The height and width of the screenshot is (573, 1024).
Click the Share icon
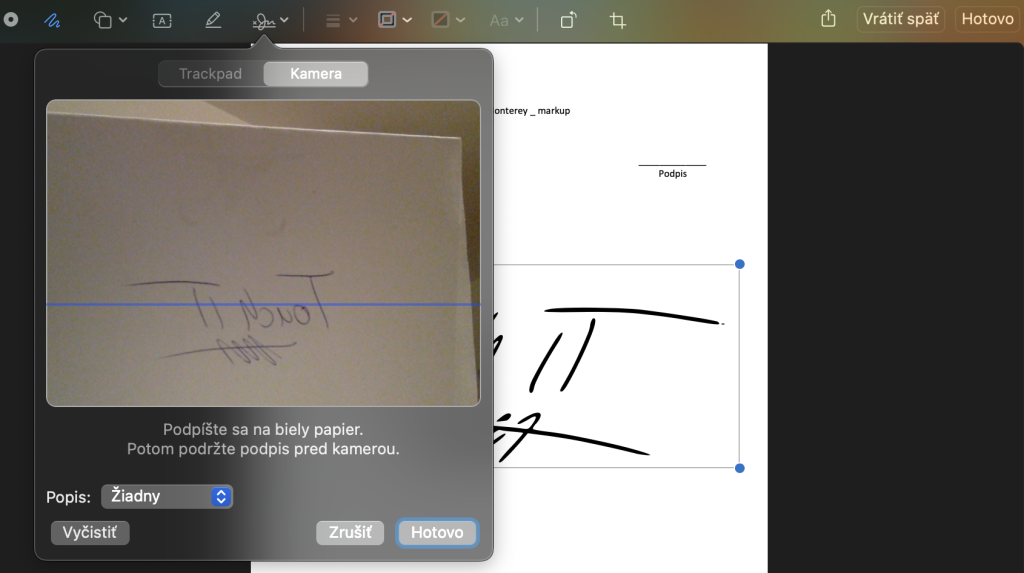[x=828, y=19]
